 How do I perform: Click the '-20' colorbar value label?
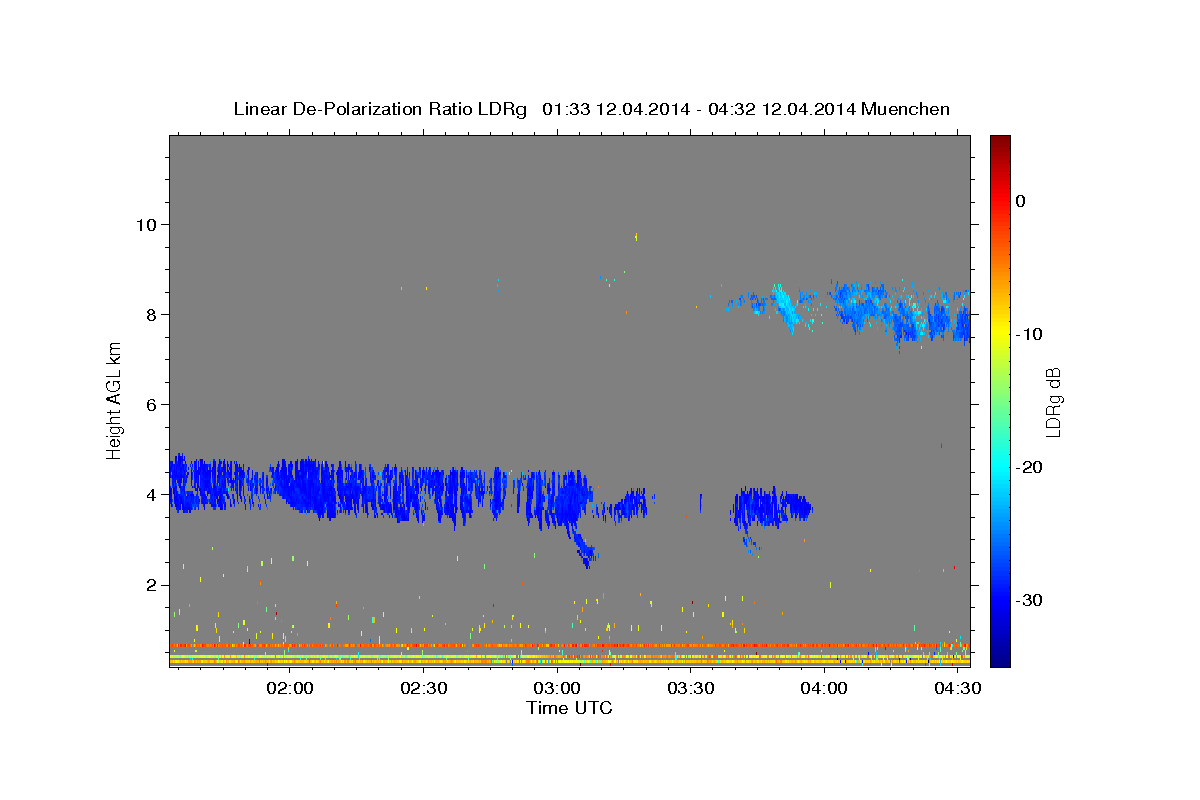1028,467
